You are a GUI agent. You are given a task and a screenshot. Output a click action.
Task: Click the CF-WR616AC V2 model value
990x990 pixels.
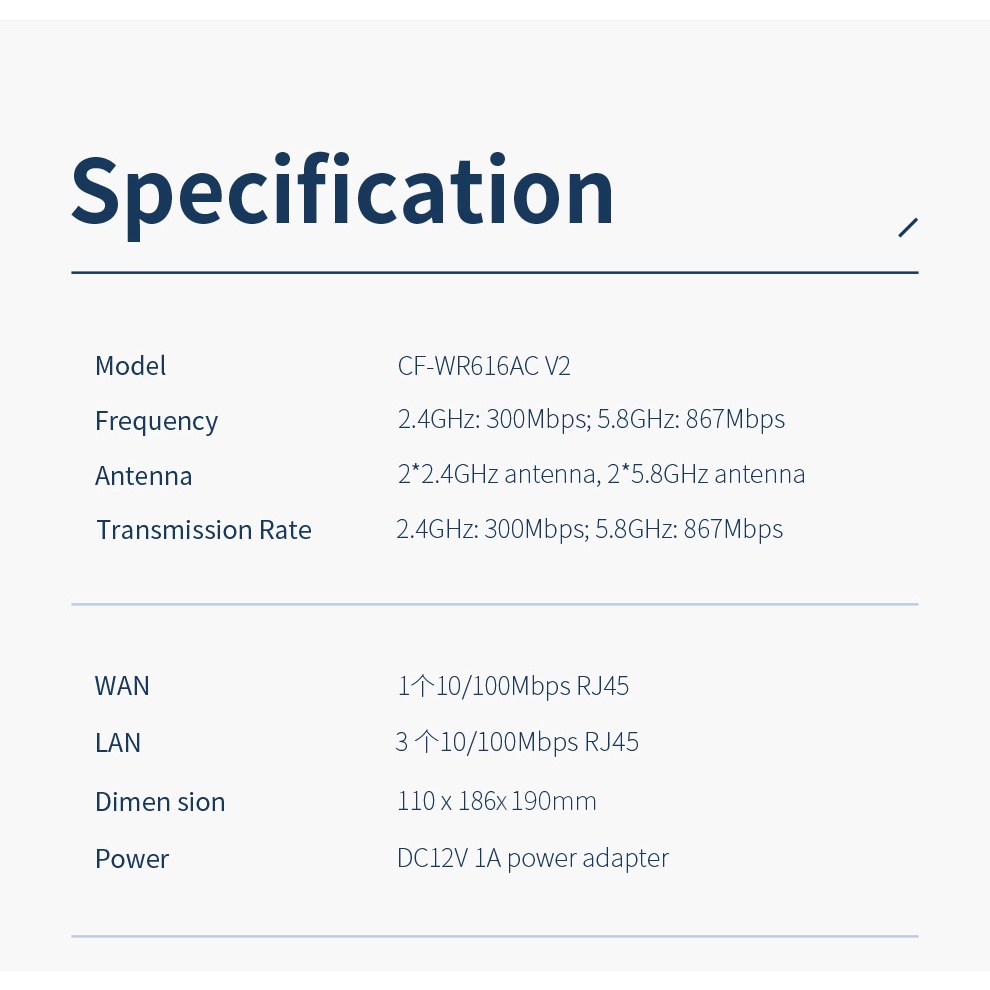[x=484, y=366]
